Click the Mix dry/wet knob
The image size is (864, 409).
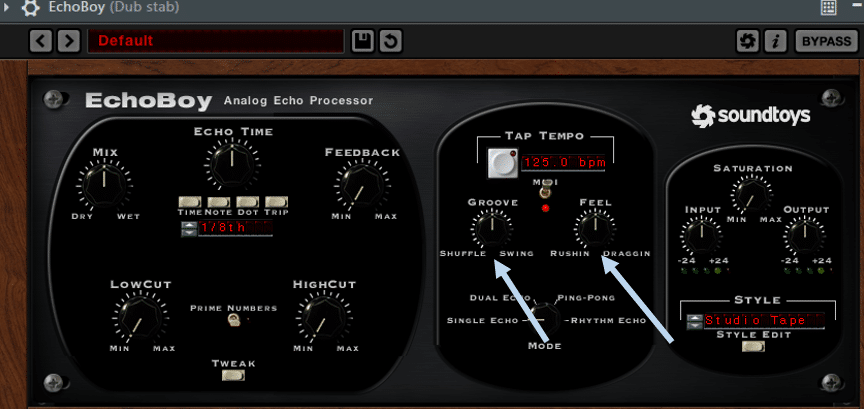pos(104,185)
